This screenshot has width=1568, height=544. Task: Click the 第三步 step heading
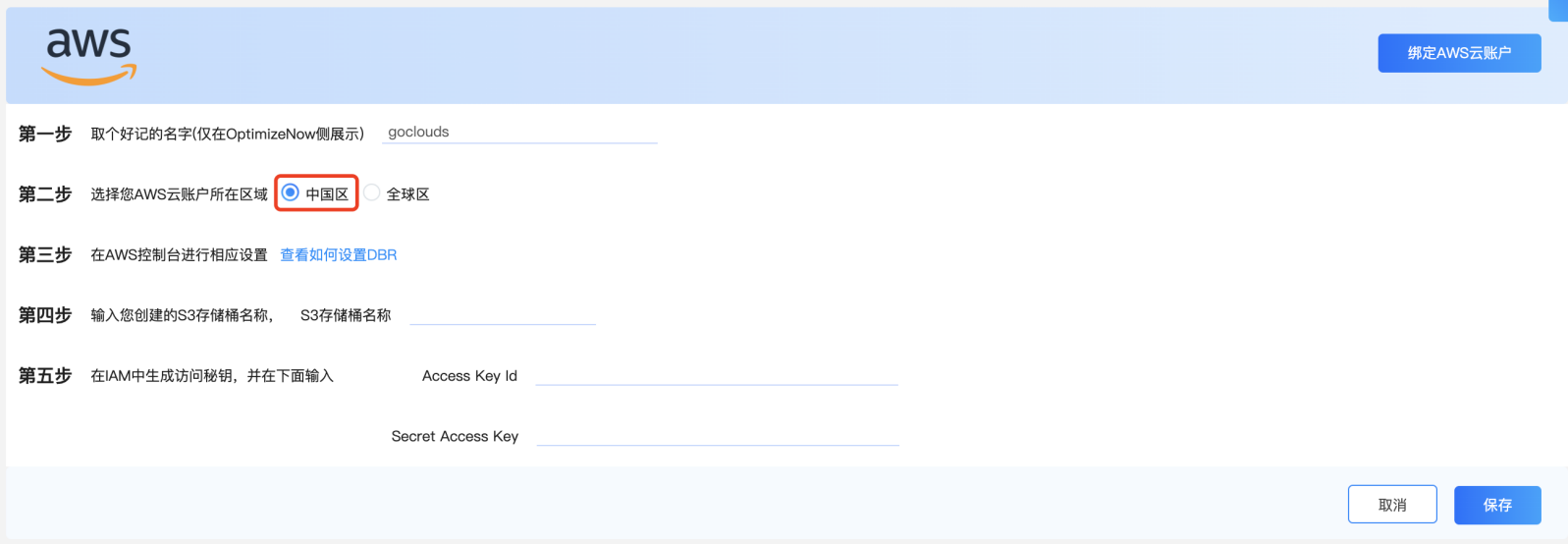click(x=45, y=254)
